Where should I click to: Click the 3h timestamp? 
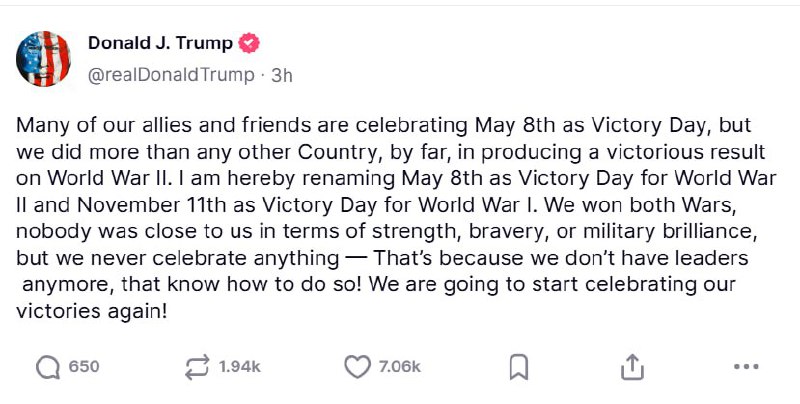tap(282, 74)
